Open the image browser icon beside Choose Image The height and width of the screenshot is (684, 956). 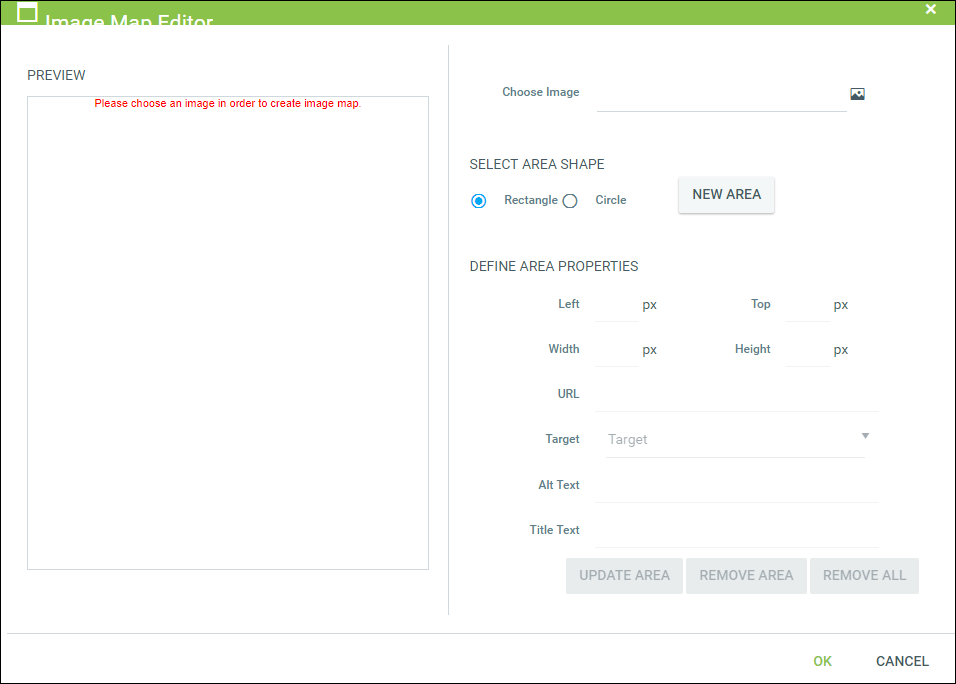tap(857, 94)
